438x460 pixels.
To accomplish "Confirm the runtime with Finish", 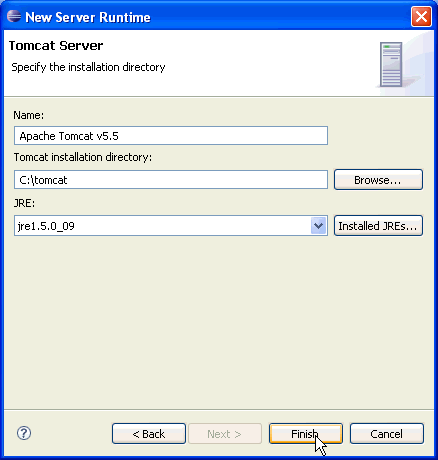I will pyautogui.click(x=306, y=434).
